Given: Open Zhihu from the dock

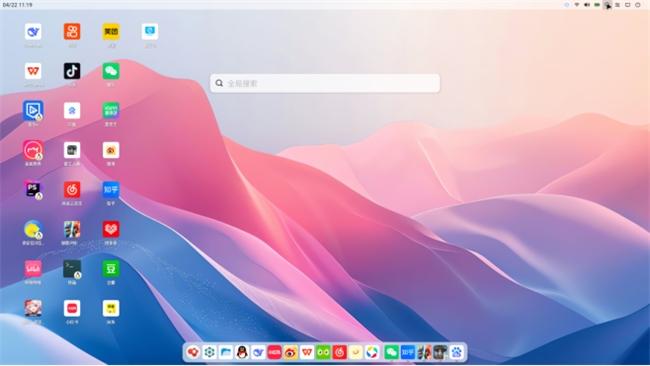Looking at the screenshot, I should point(407,352).
